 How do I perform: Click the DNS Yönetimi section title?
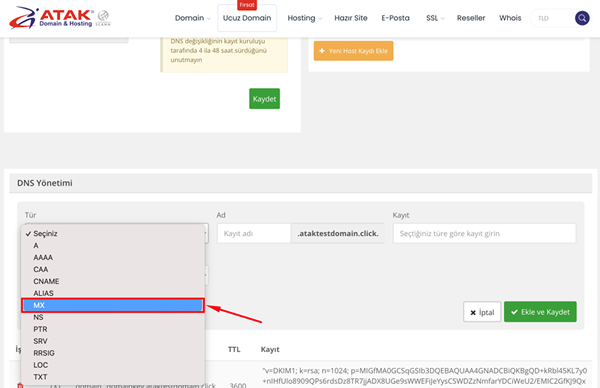coord(45,183)
